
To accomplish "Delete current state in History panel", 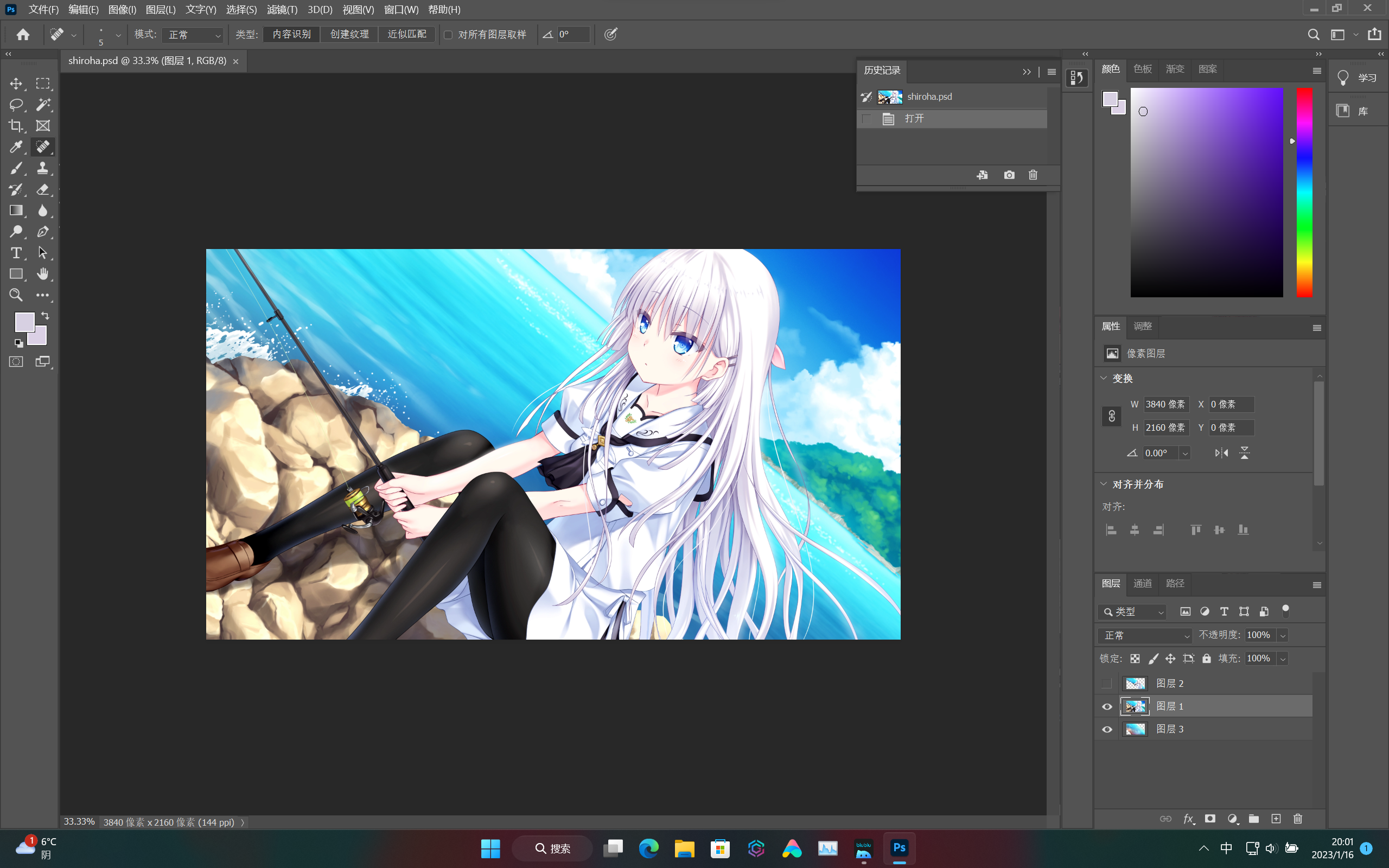I will click(x=1033, y=175).
